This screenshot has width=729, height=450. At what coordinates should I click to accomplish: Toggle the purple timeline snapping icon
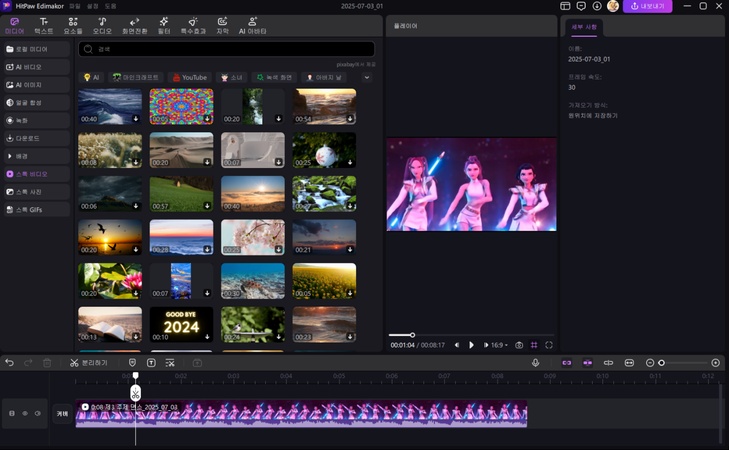(x=588, y=363)
